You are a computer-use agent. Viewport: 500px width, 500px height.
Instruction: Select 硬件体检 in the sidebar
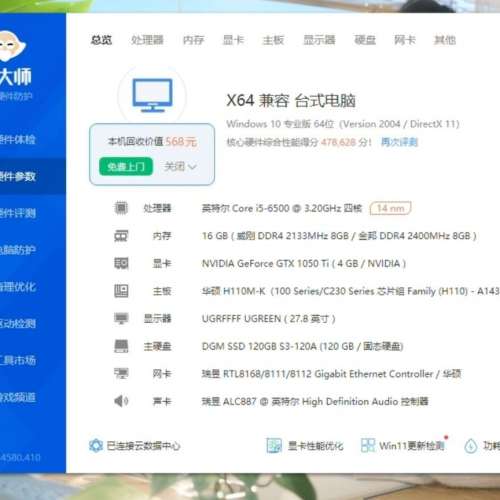tap(18, 139)
